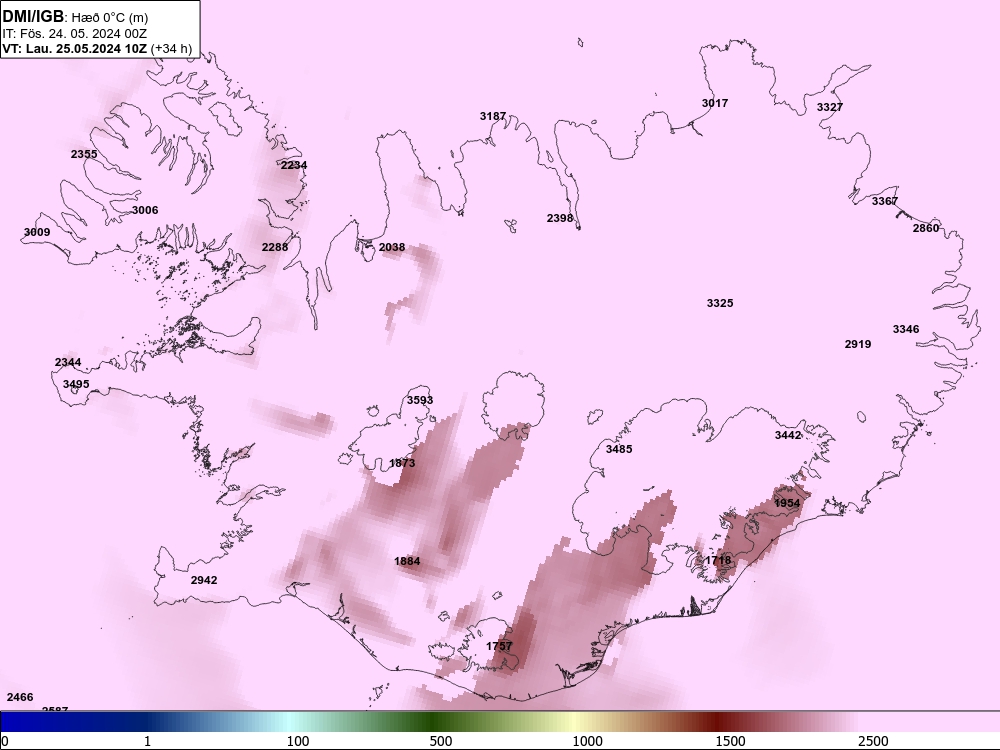Click the 3017 height value
This screenshot has width=1000, height=750.
715,103
